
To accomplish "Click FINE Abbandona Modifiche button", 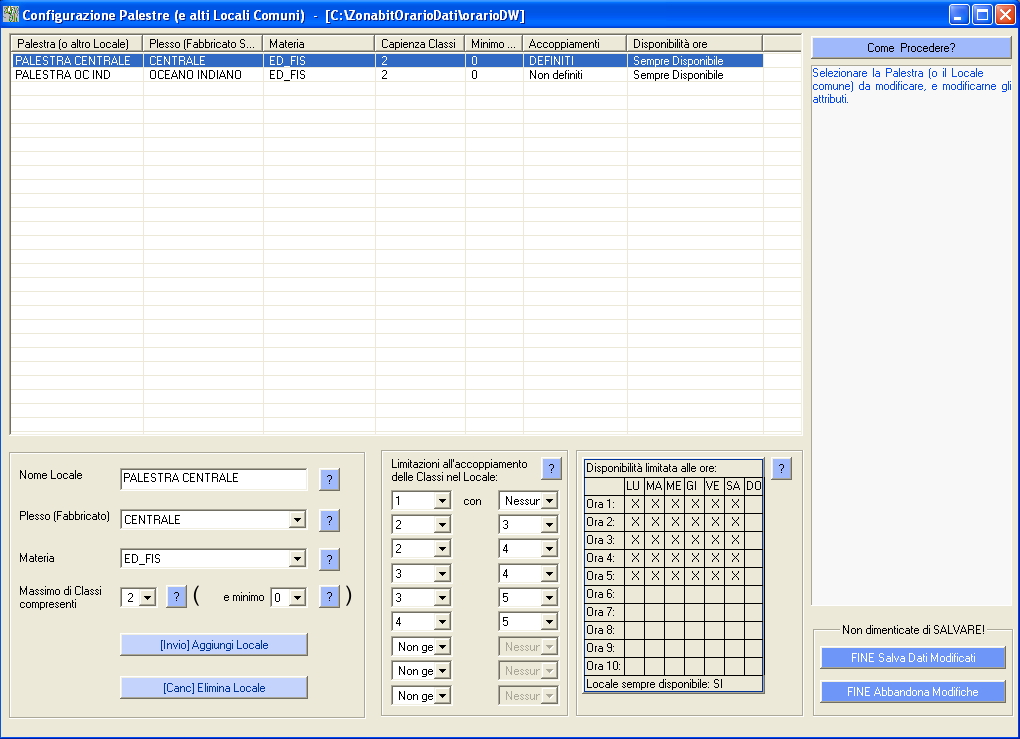I will tap(913, 692).
